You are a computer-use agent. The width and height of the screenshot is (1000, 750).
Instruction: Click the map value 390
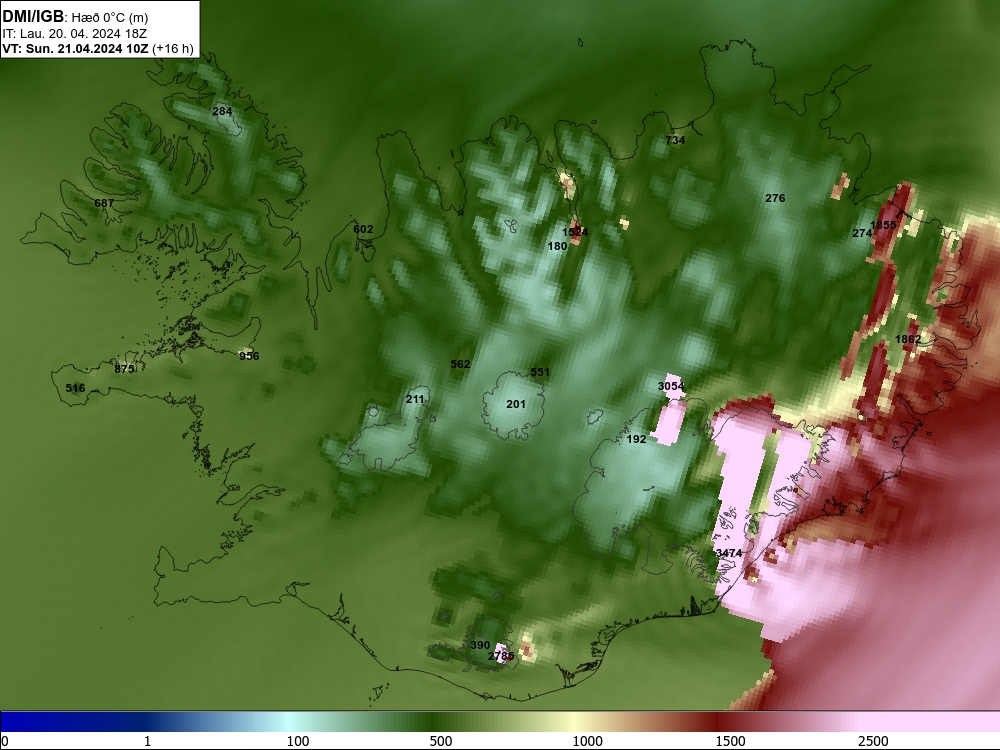[x=480, y=645]
